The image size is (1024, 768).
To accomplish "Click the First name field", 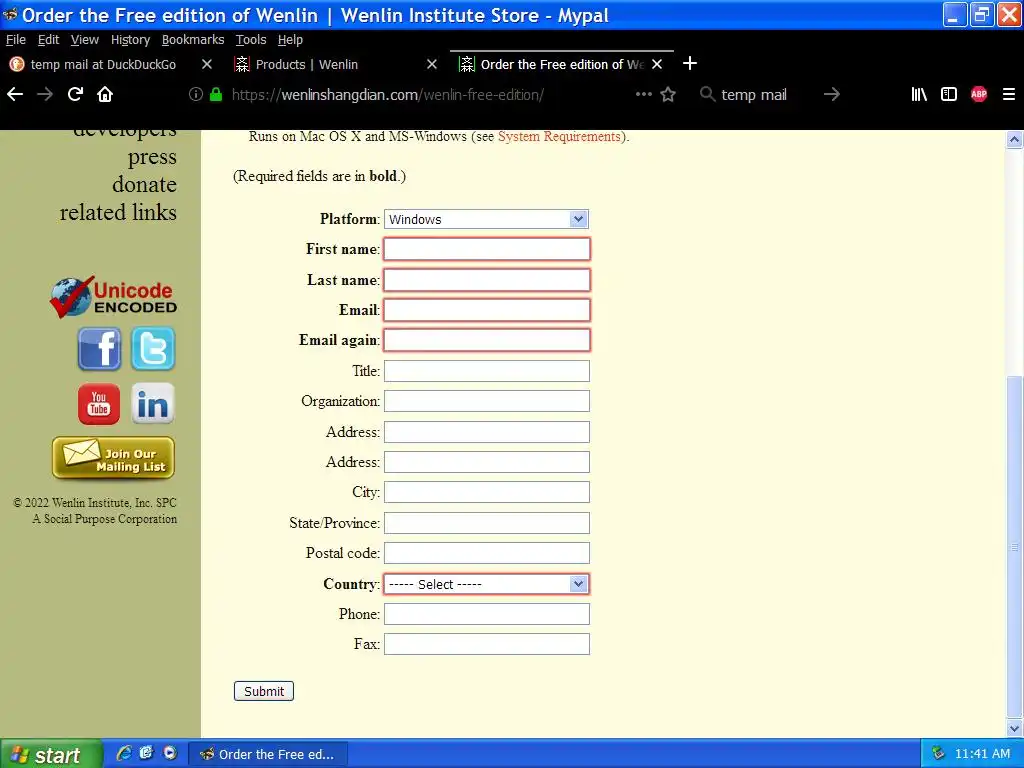I will (487, 249).
